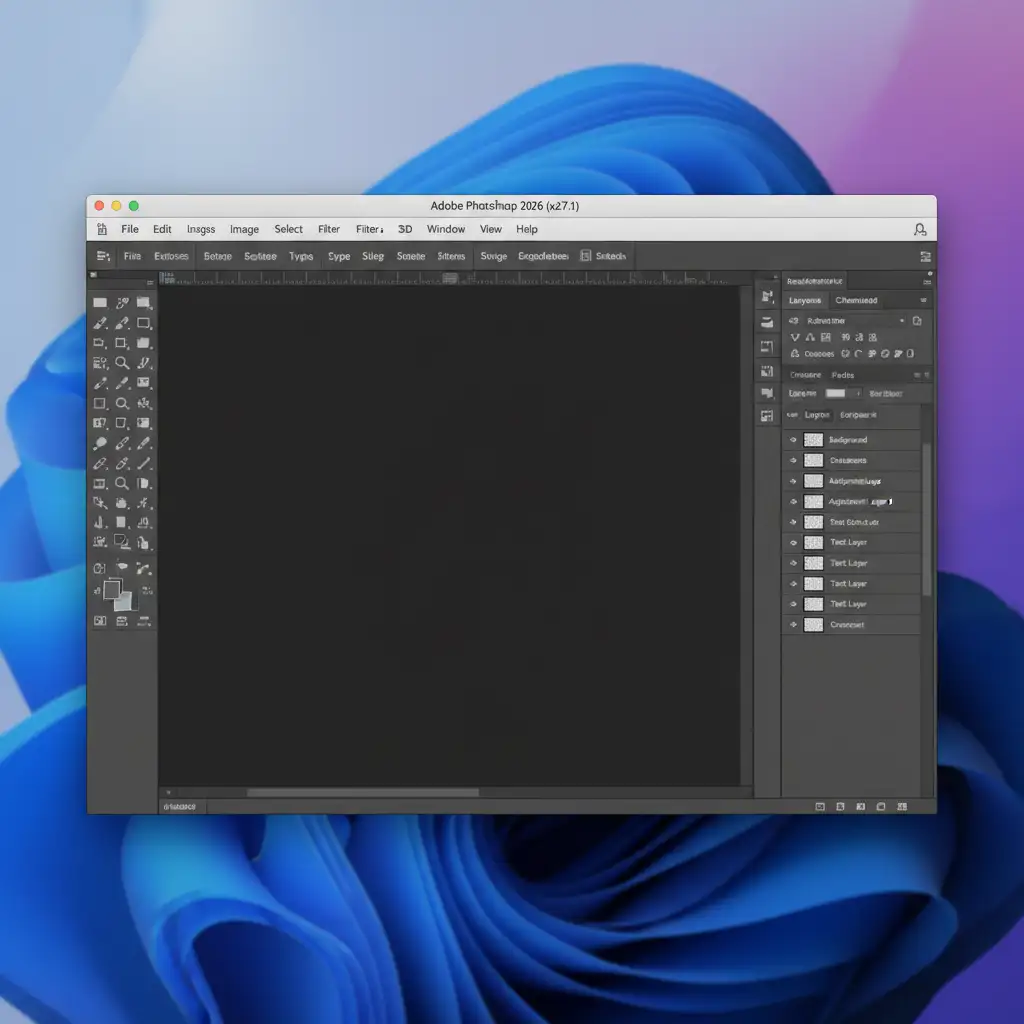
Task: Open the panel options menu beside panel tabs
Action: pos(921,300)
